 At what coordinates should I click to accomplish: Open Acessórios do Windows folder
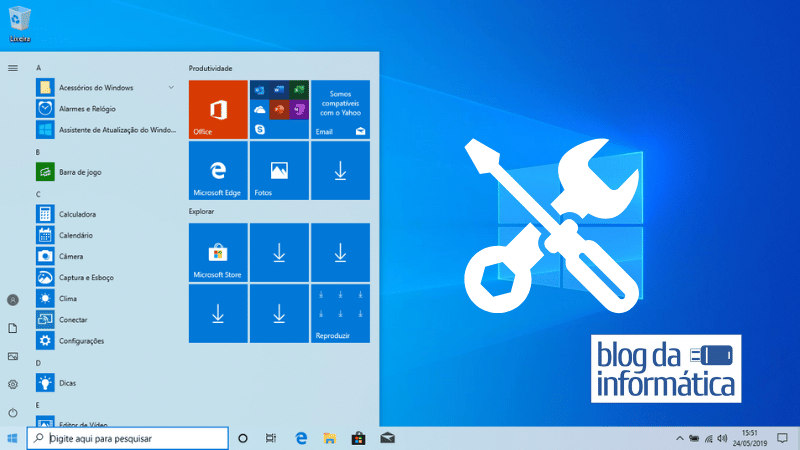point(106,87)
